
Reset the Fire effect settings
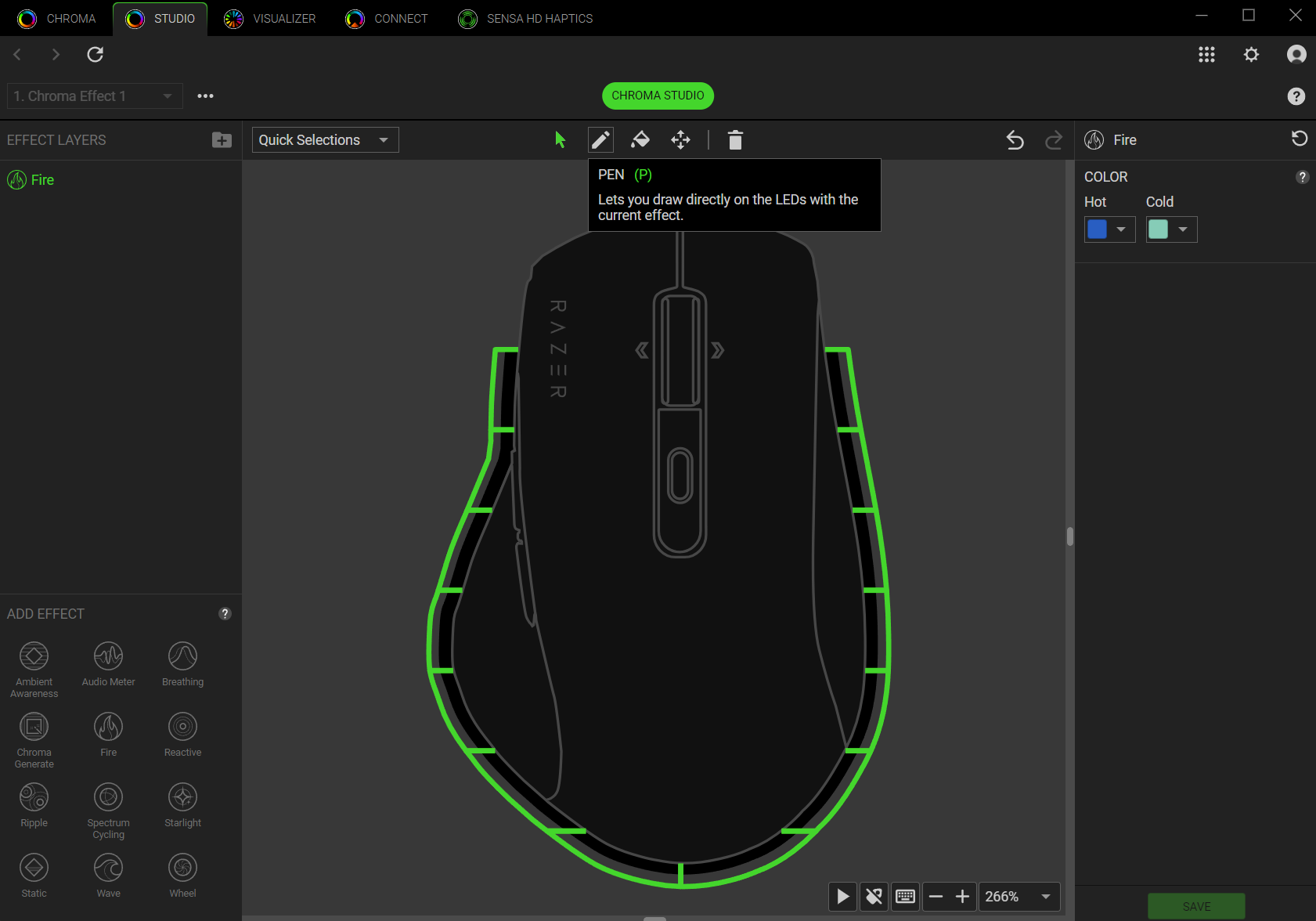(1299, 139)
